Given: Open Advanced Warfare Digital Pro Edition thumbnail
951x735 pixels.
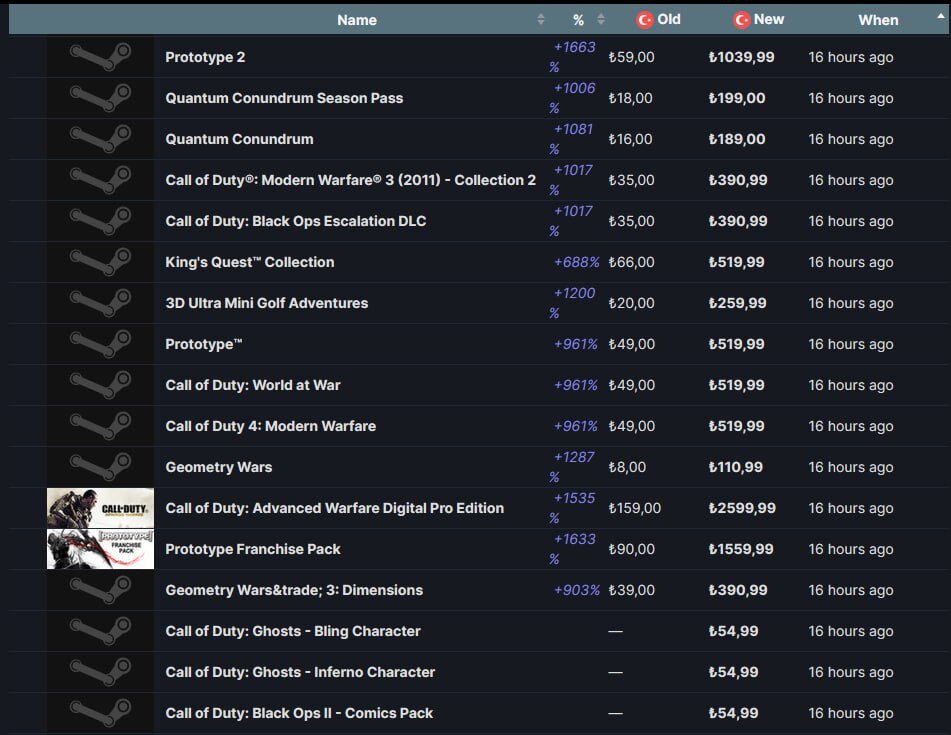Looking at the screenshot, I should pos(100,508).
